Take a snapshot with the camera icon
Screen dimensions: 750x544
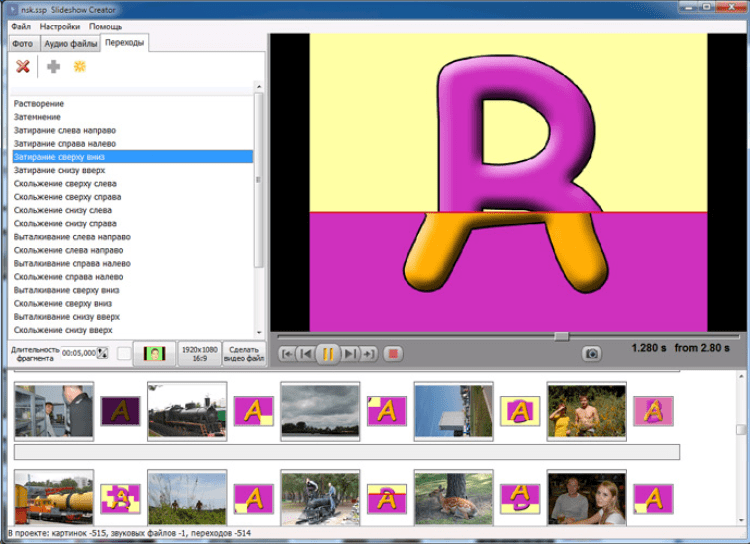(592, 353)
